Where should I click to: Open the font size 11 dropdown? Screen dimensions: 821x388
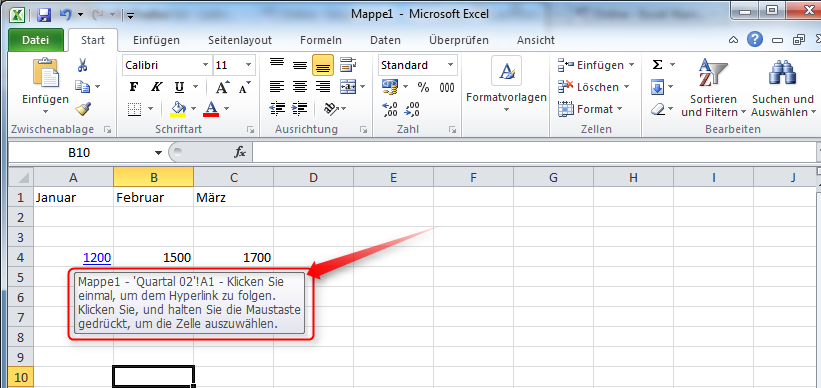tap(248, 65)
